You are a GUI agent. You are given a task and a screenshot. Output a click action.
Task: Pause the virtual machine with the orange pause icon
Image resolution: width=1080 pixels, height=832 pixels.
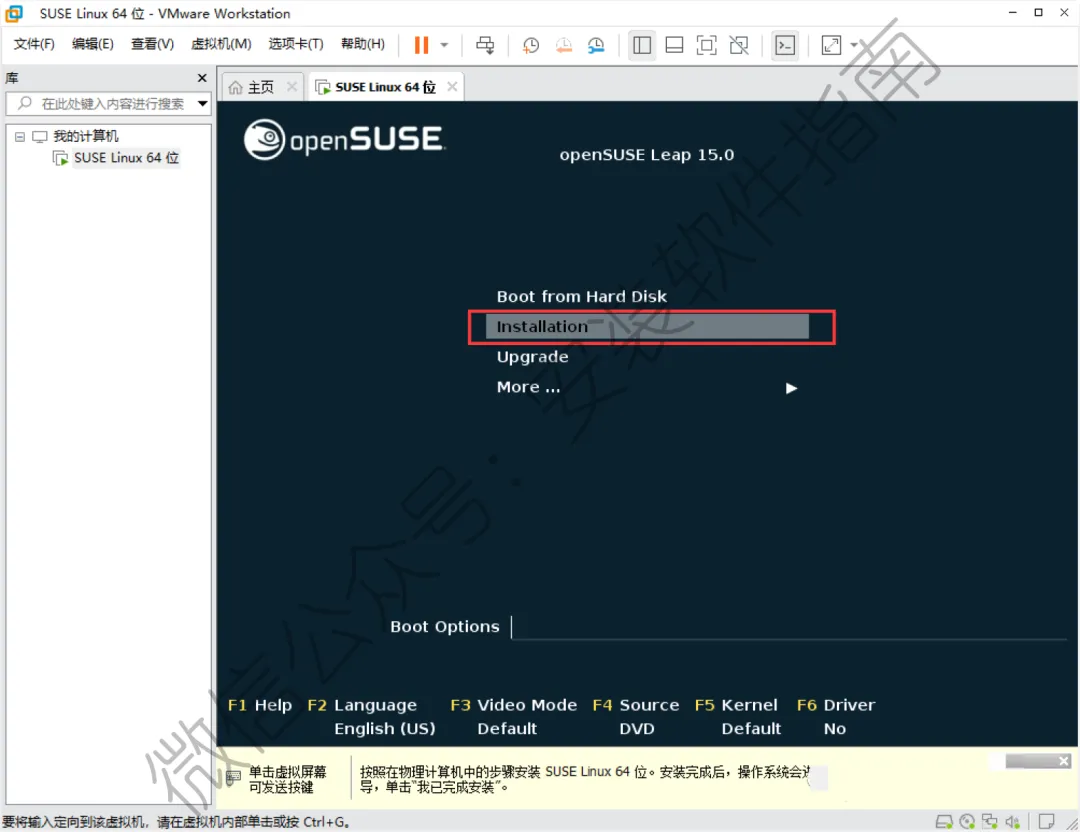421,45
